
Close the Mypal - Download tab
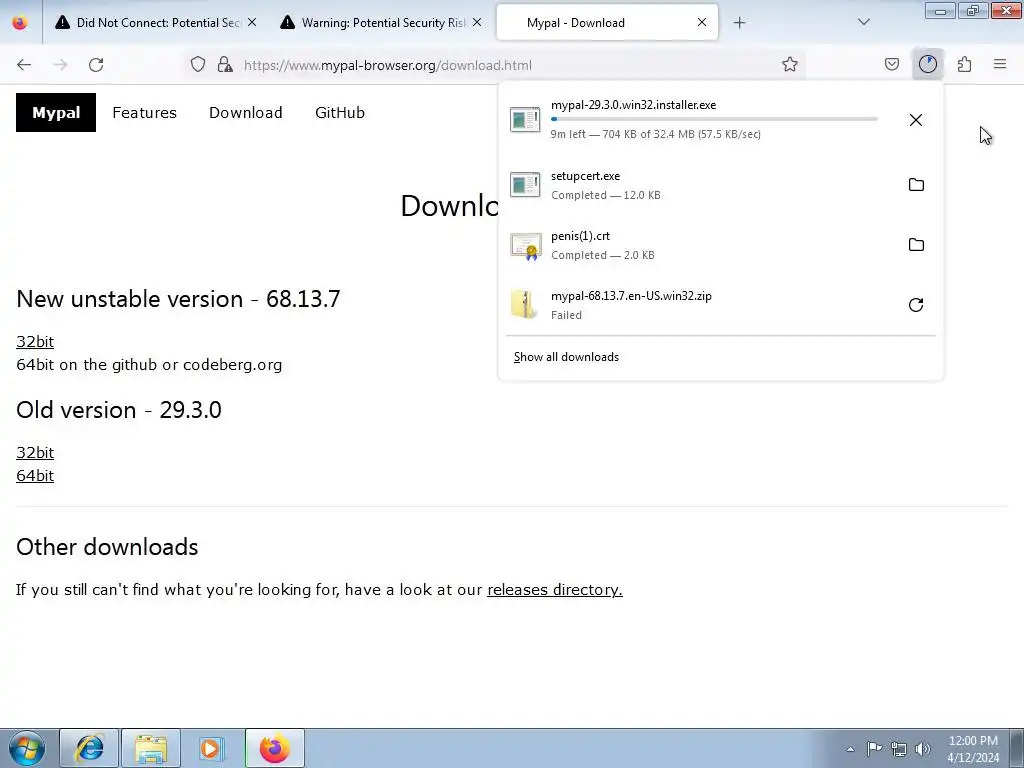click(x=702, y=22)
